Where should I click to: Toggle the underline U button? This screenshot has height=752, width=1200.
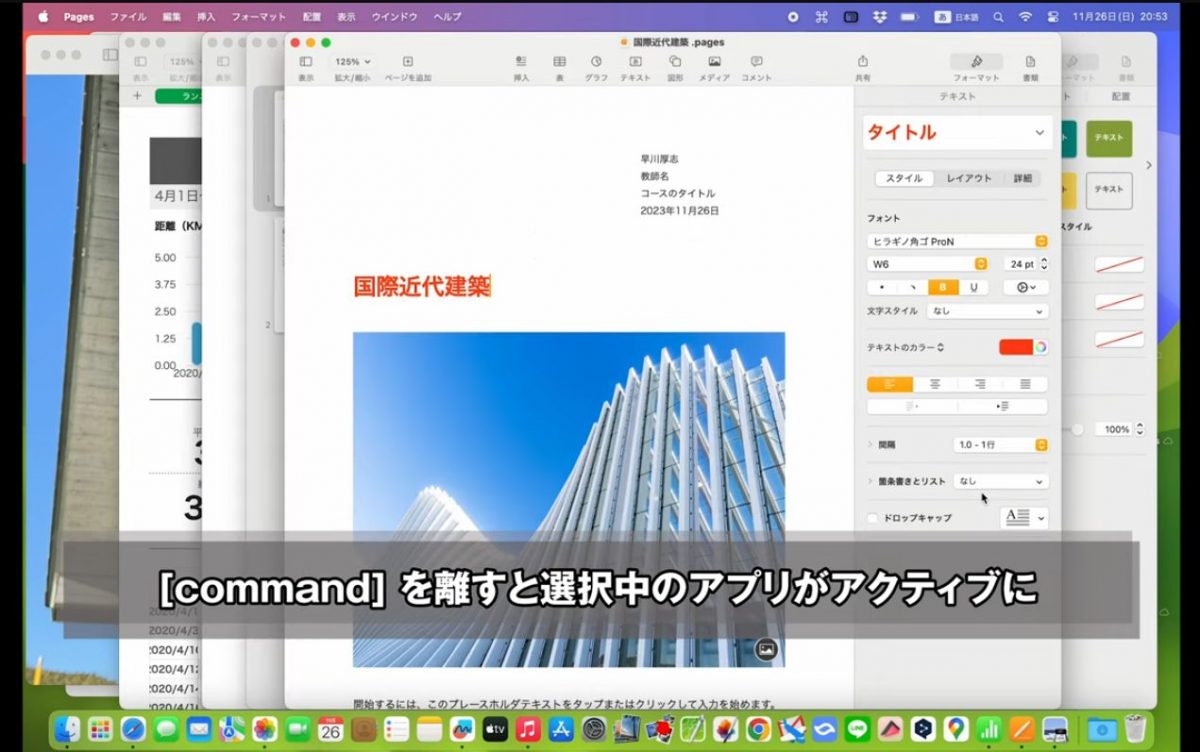973,287
